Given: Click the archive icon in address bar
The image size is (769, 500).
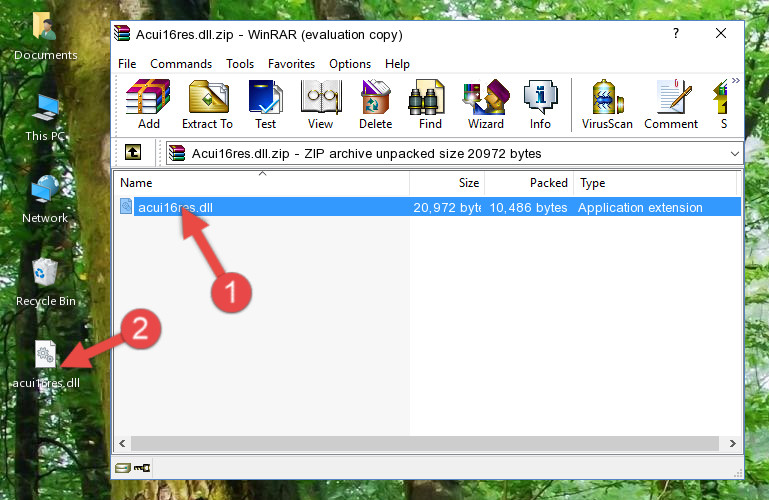Looking at the screenshot, I should click(177, 153).
